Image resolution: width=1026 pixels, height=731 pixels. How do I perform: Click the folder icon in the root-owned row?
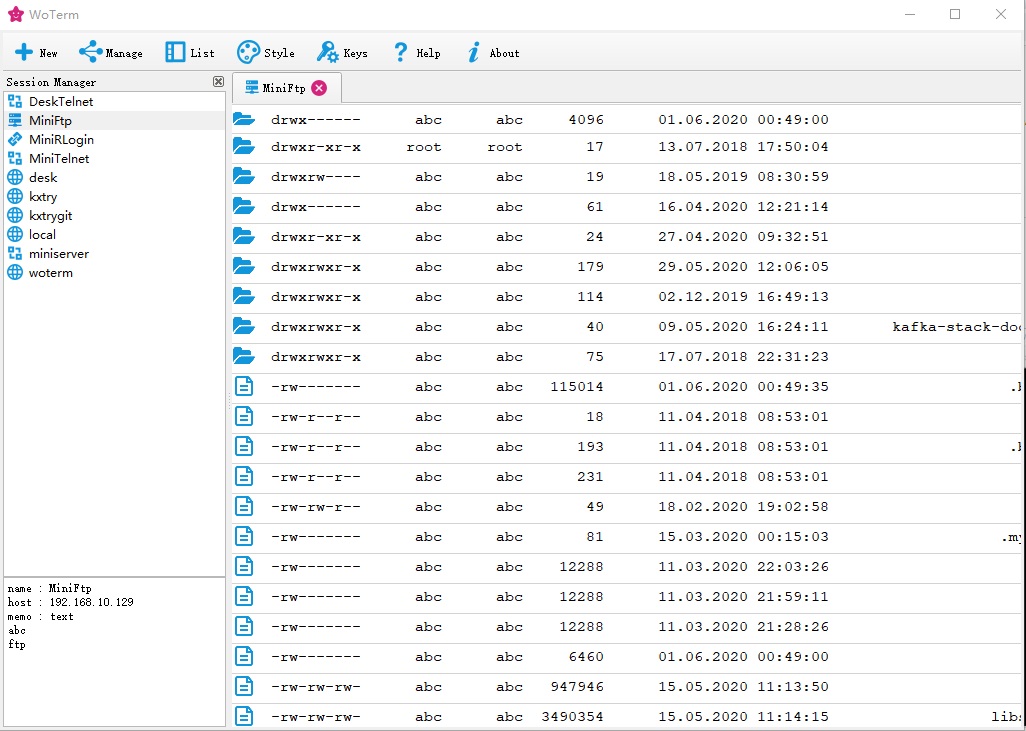pos(244,147)
